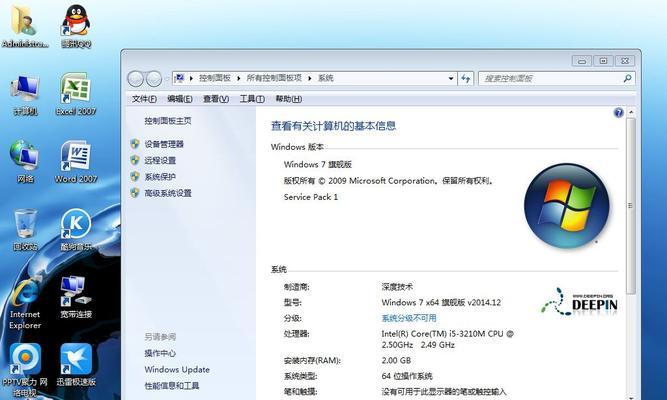
Task: Click the shield icon beside 系统保护
Action: pos(135,176)
